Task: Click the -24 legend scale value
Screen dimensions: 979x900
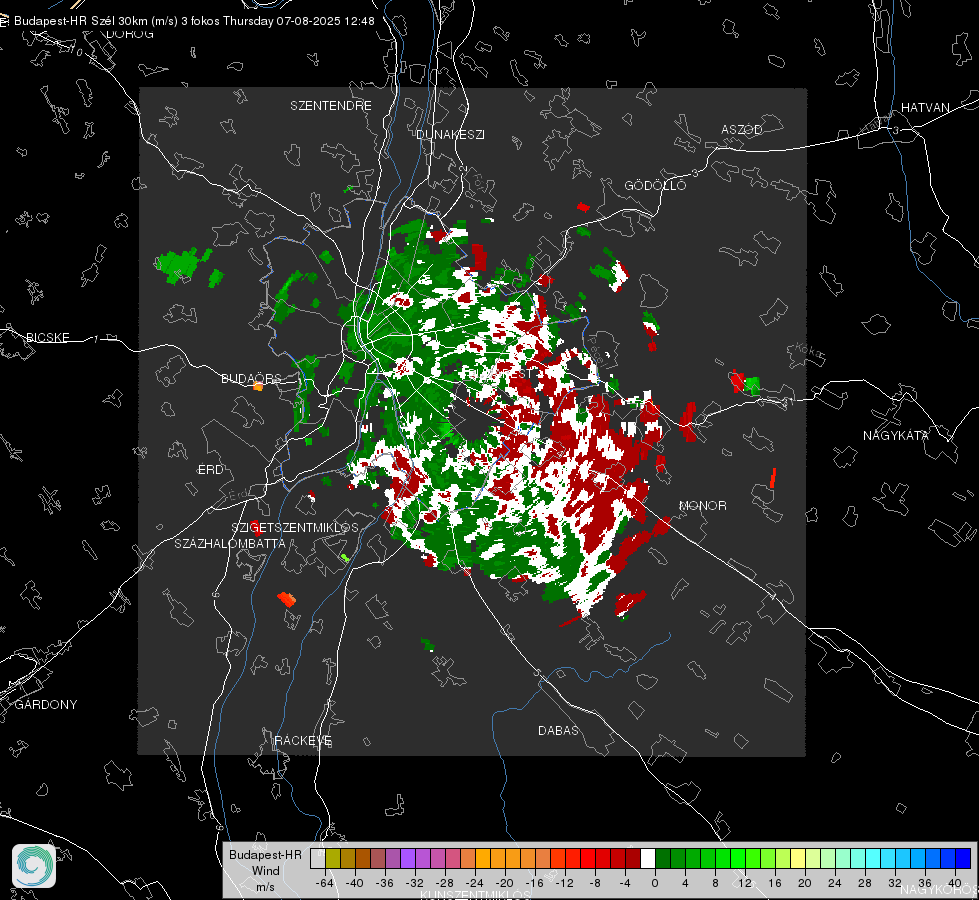Action: click(x=475, y=883)
